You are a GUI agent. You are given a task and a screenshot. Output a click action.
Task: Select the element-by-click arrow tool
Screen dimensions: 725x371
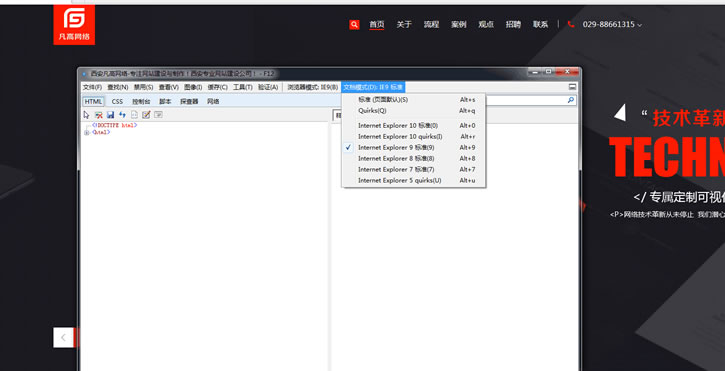(x=86, y=115)
